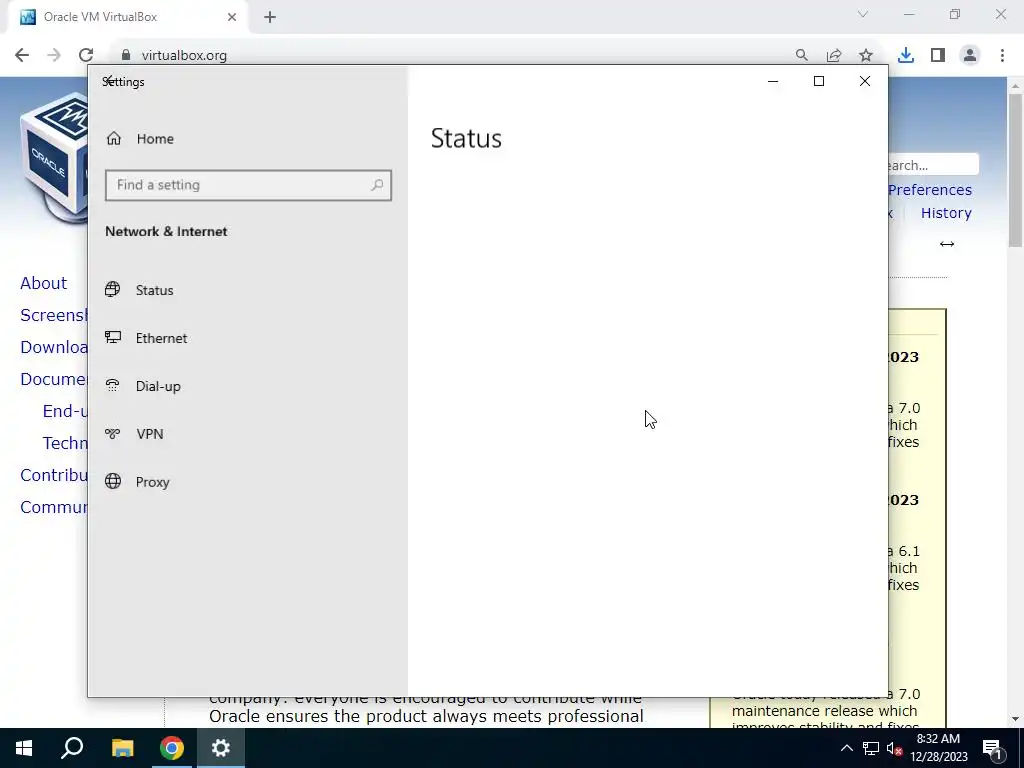The height and width of the screenshot is (768, 1024).
Task: Click the Dial-up phone icon
Action: point(113,385)
